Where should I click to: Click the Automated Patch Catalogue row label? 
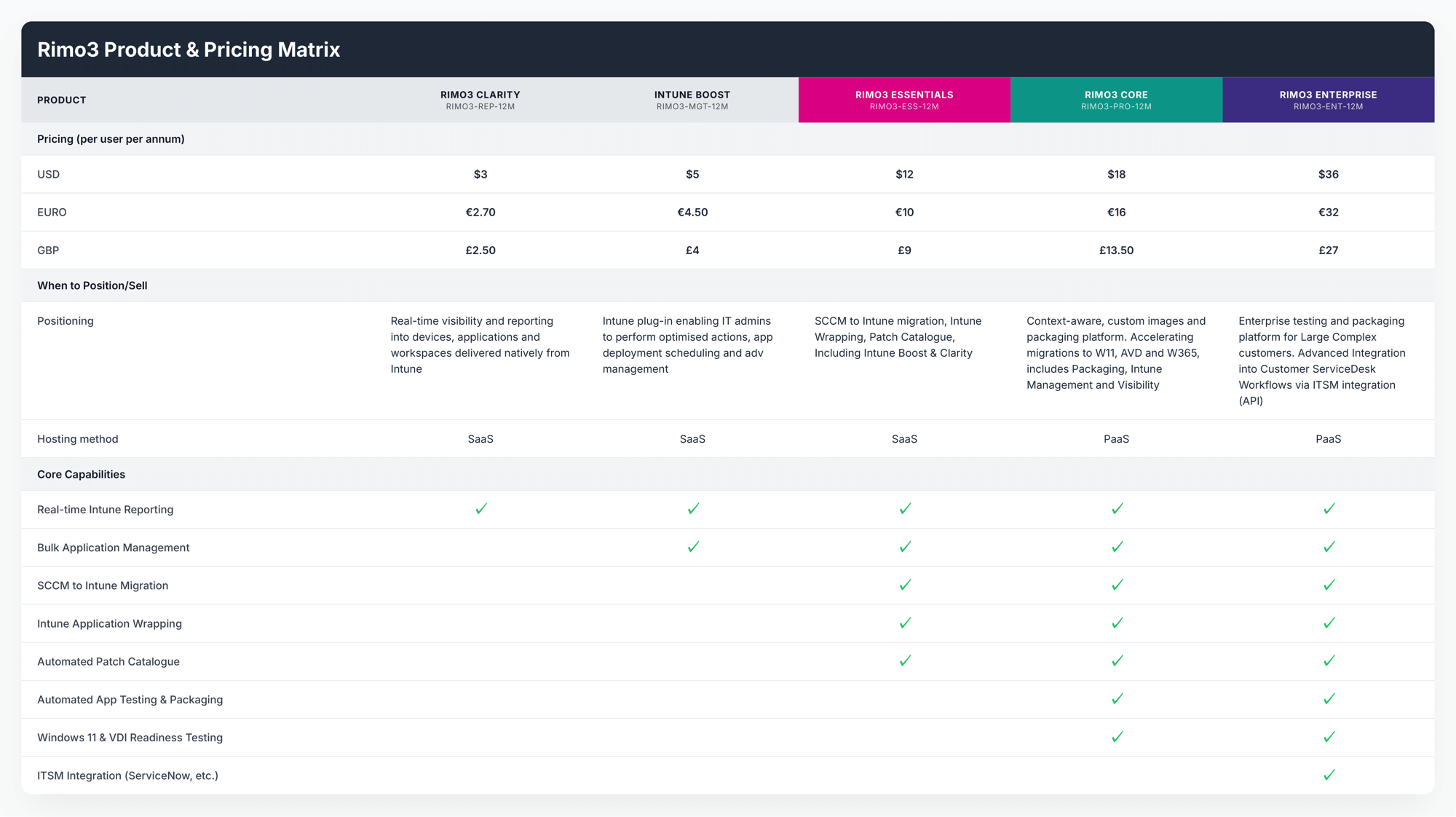(108, 662)
